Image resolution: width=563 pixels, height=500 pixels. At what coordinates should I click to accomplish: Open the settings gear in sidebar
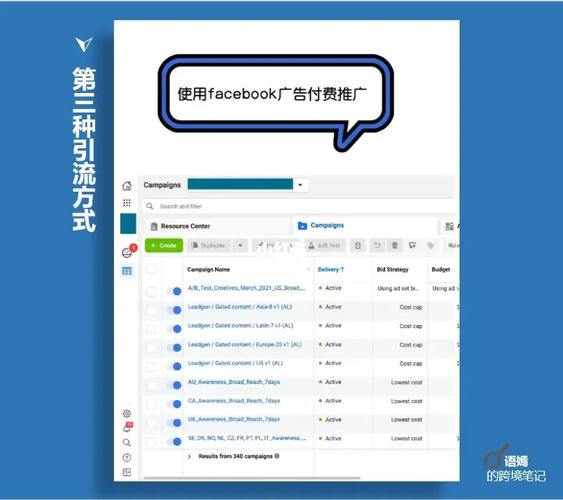pos(127,413)
